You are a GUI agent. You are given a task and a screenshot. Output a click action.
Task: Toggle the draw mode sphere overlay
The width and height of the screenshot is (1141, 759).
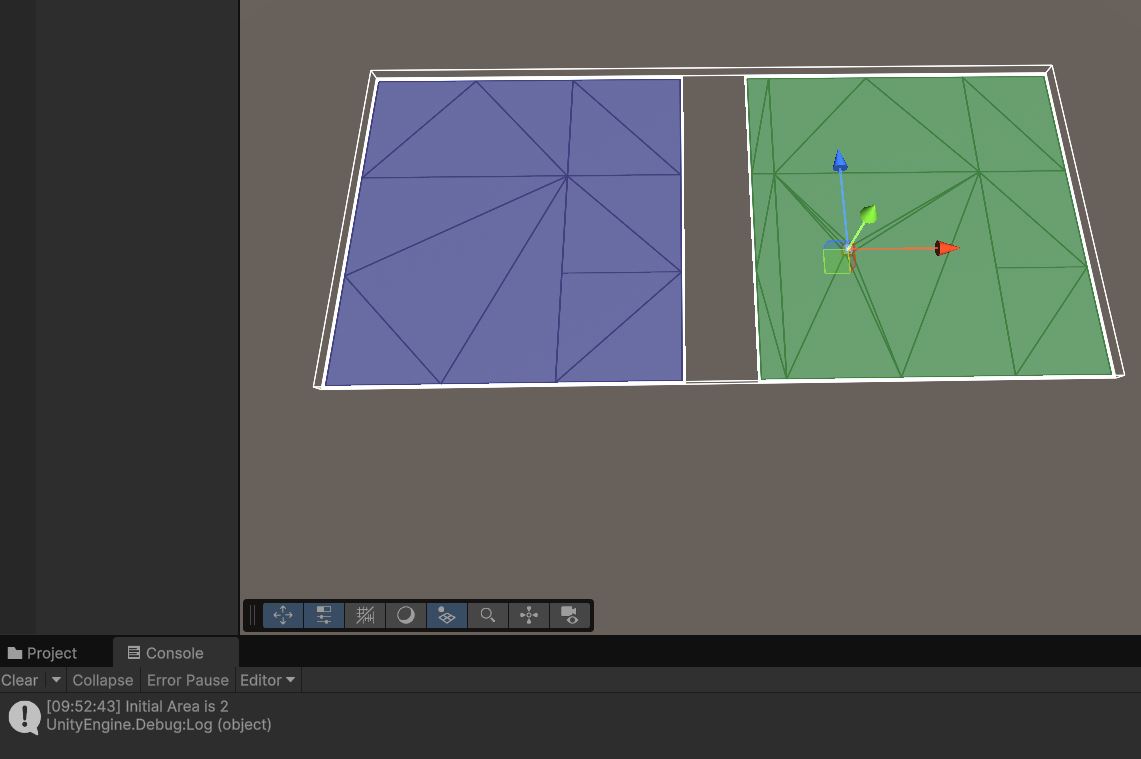405,616
